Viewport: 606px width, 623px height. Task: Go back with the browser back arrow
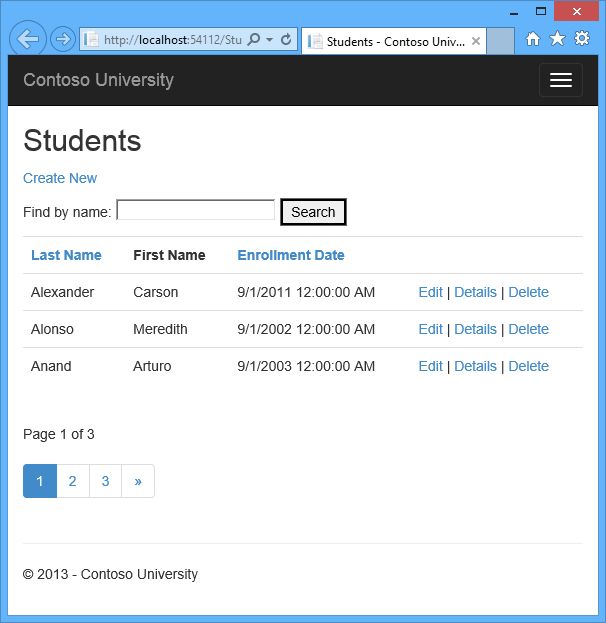click(x=28, y=39)
